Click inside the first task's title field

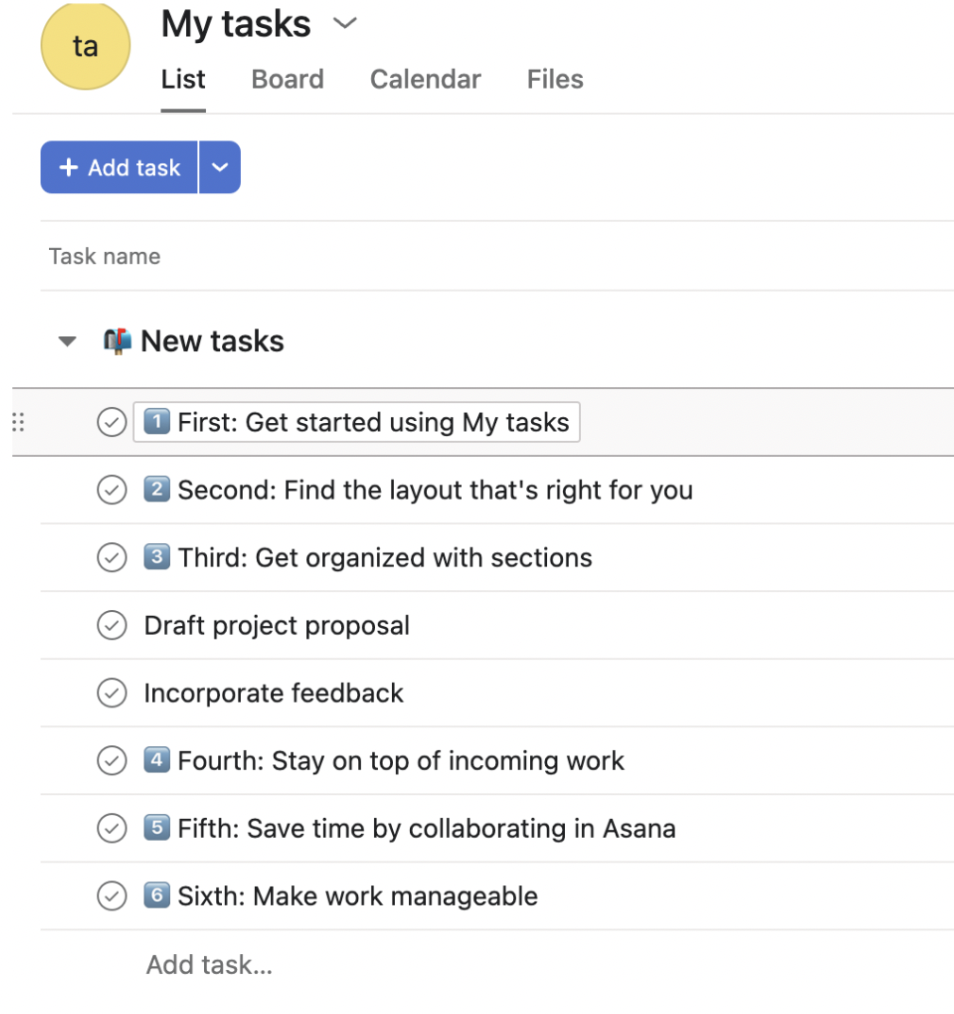(x=356, y=422)
